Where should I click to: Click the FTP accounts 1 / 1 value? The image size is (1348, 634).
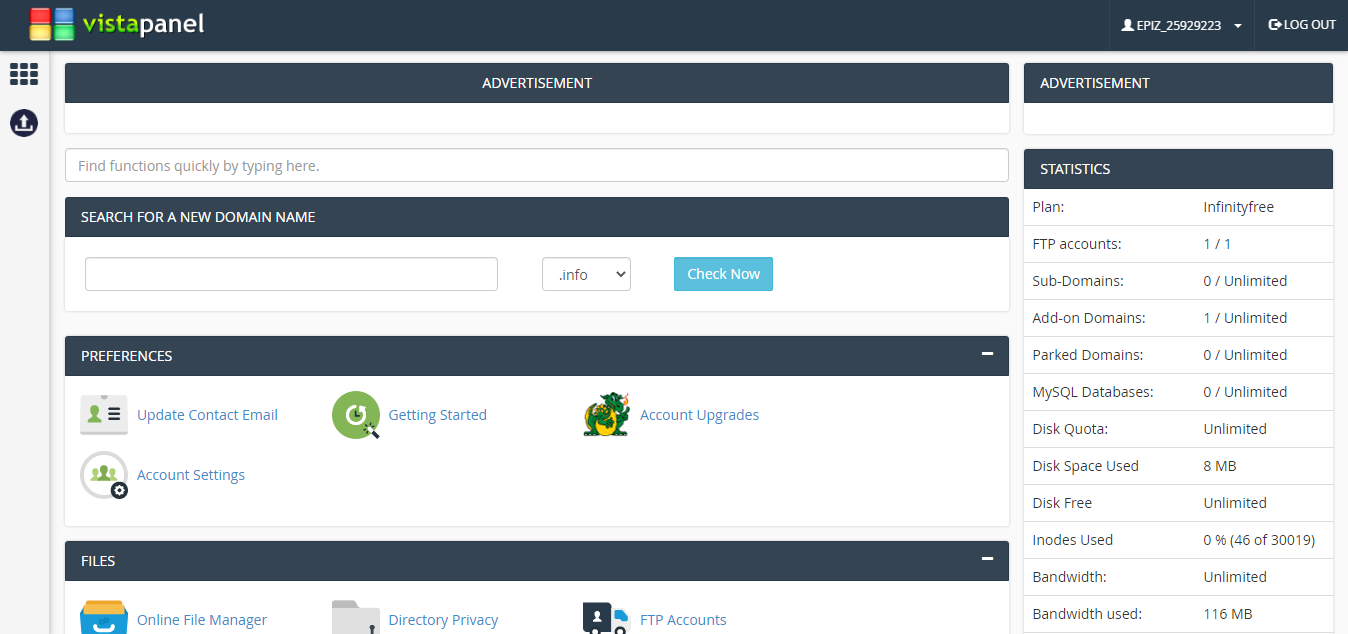click(1217, 244)
